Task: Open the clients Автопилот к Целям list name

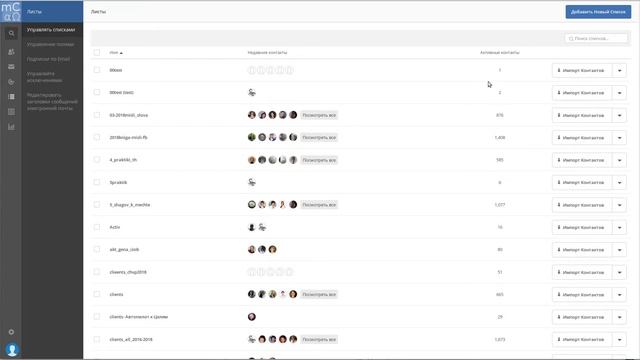Action: (138, 317)
